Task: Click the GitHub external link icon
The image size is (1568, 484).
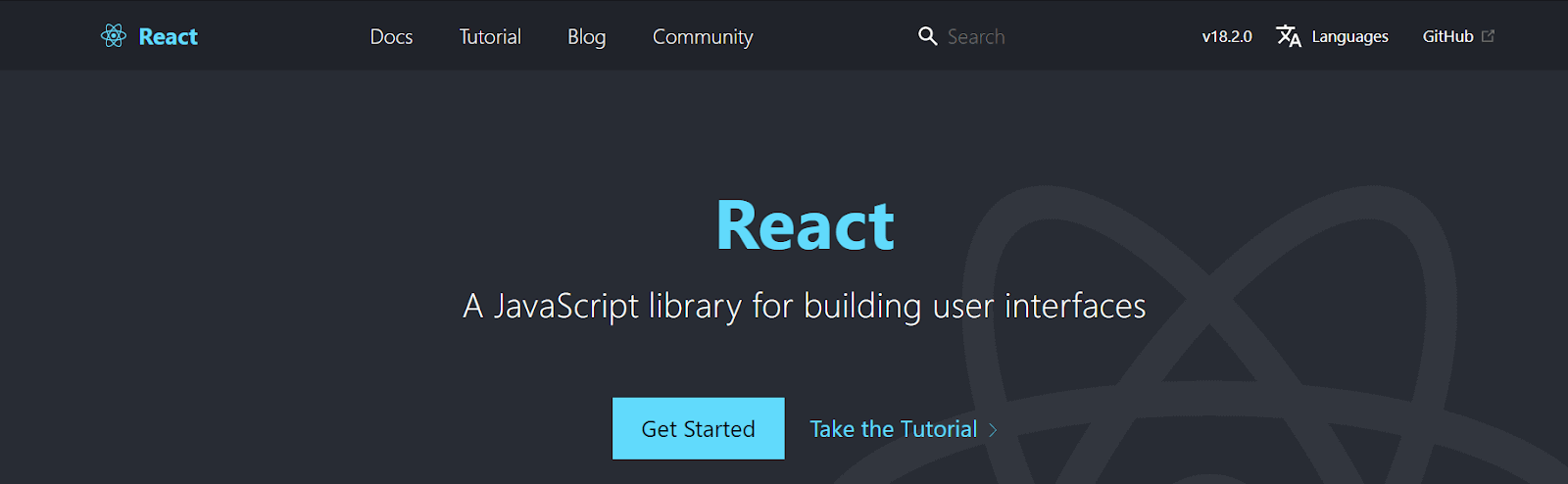Action: click(x=1488, y=36)
